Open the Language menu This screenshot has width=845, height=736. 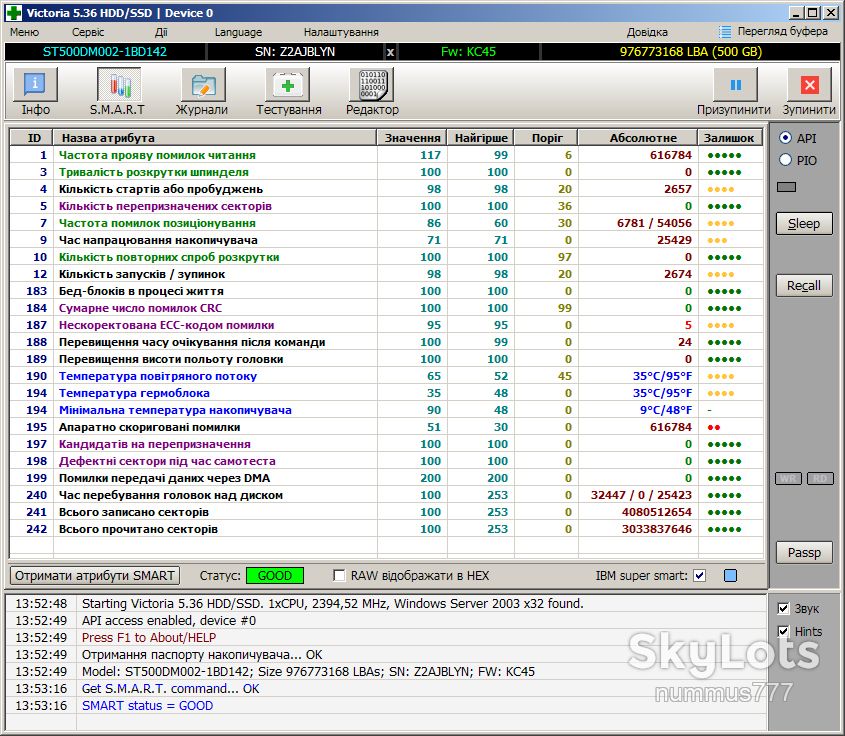click(x=238, y=32)
